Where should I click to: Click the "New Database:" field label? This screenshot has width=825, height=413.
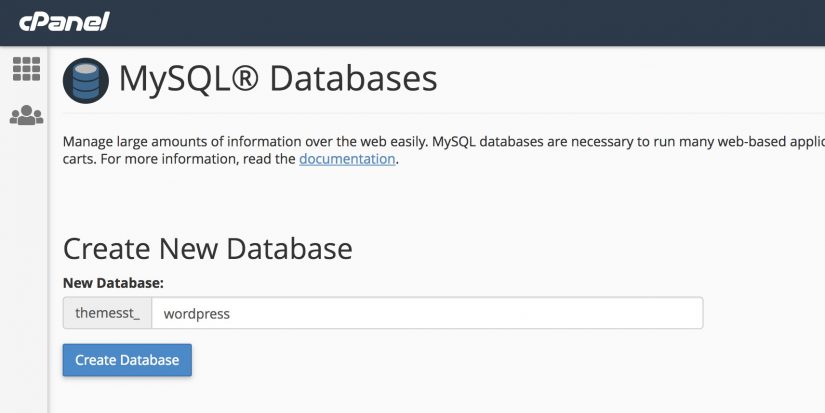(x=113, y=283)
